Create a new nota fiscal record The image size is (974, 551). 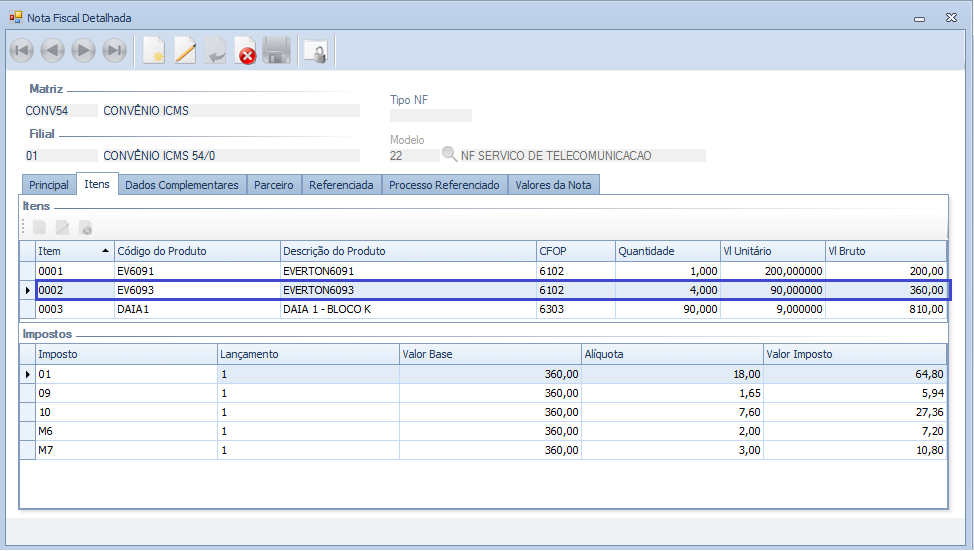pos(154,51)
